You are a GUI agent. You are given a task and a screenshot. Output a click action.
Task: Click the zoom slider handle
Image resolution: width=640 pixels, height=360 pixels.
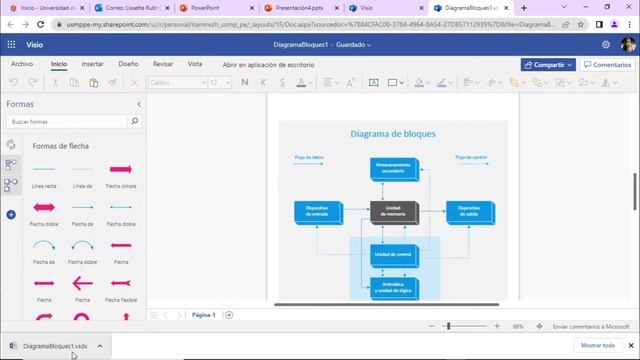(448, 326)
